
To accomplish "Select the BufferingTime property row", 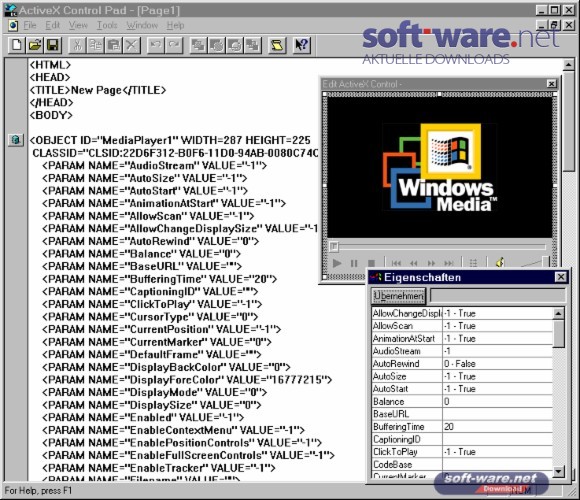I will [462, 427].
